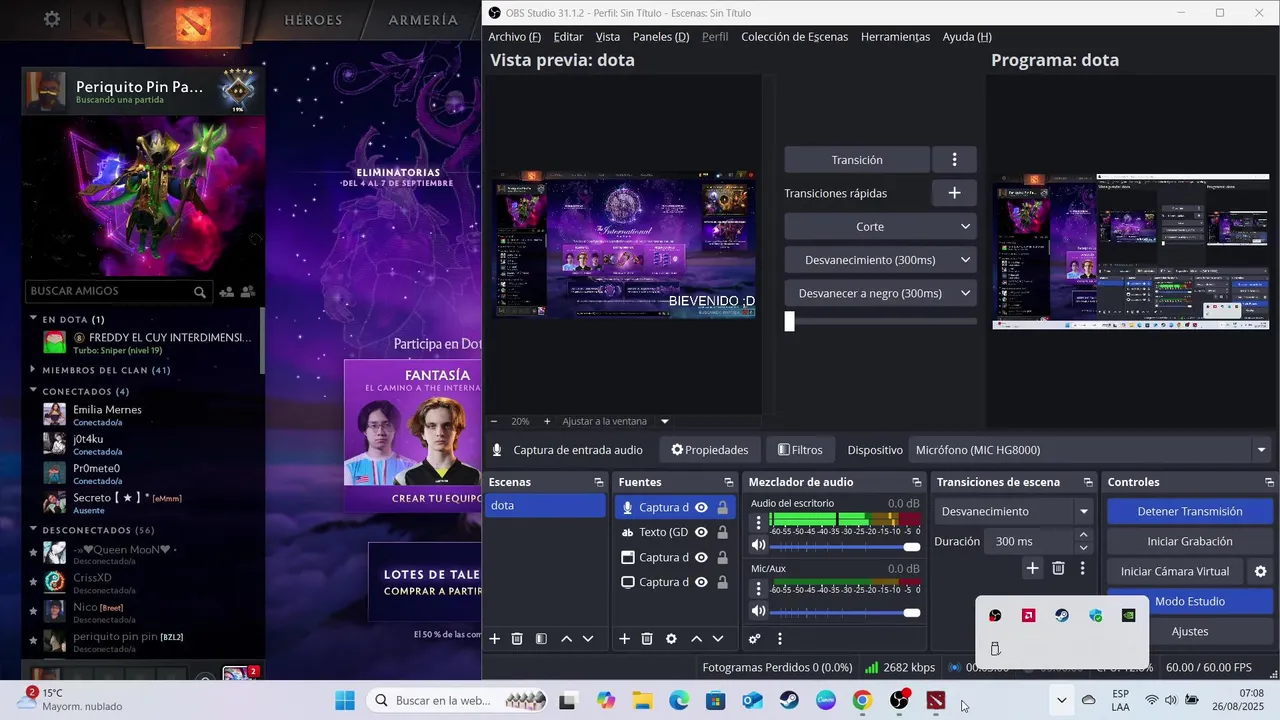Image resolution: width=1280 pixels, height=720 pixels.
Task: Open HÉROES tab in Dota
Action: (x=313, y=20)
